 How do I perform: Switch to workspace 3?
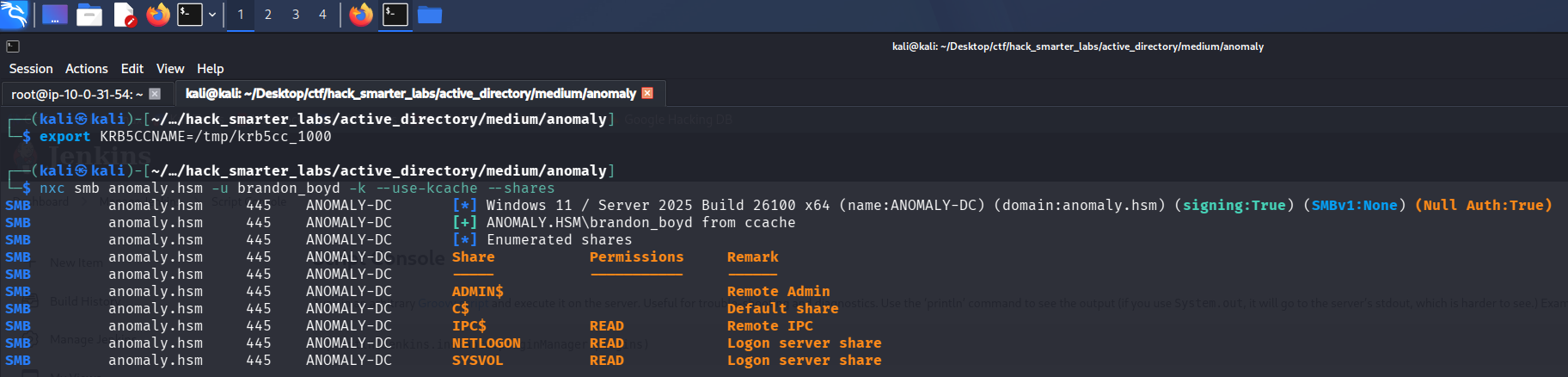[x=296, y=15]
